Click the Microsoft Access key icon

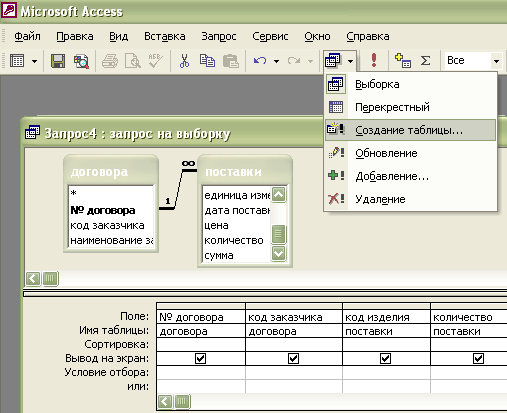tap(9, 9)
